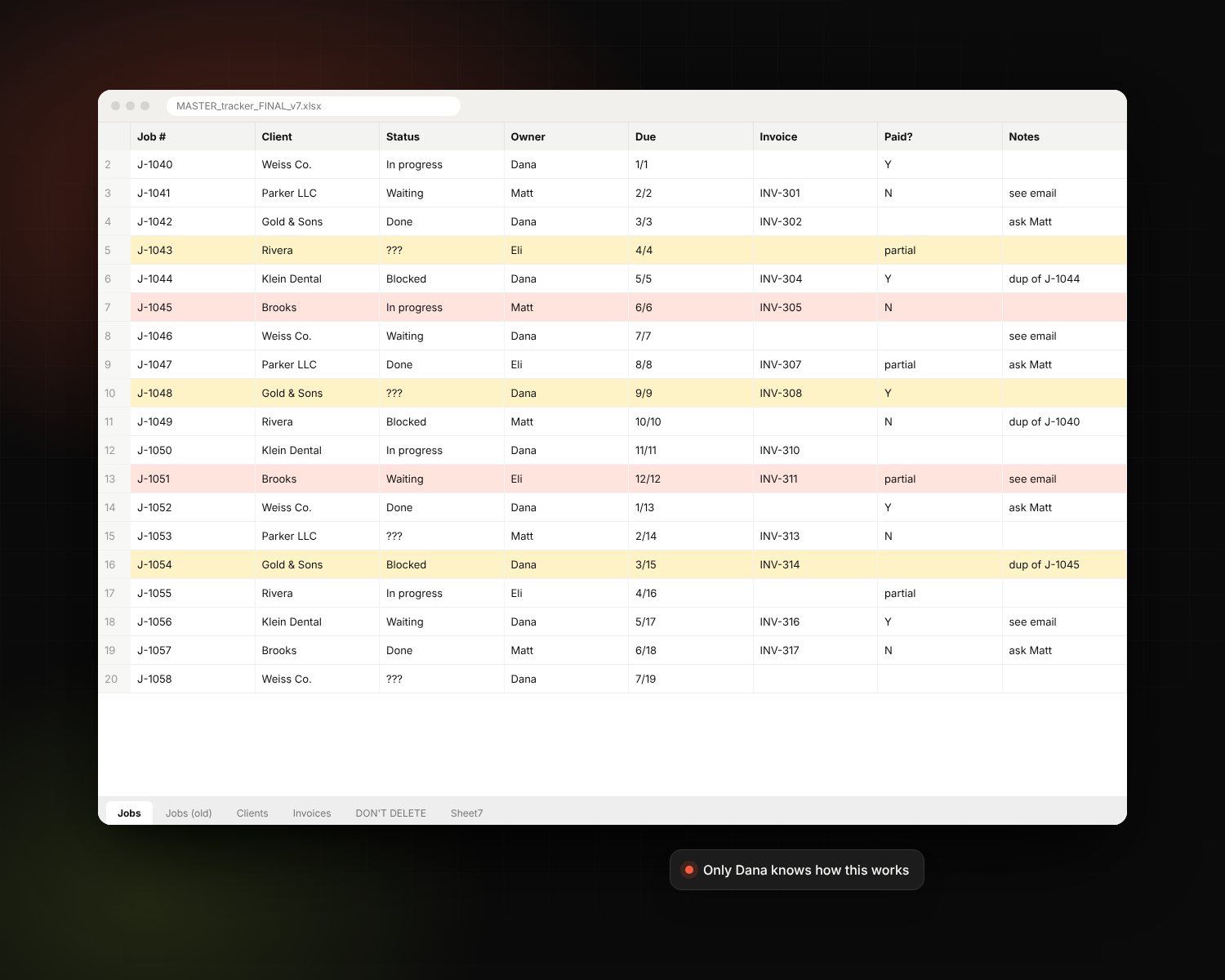The image size is (1225, 980).
Task: Open the DON'T DELETE sheet tab
Action: click(390, 813)
